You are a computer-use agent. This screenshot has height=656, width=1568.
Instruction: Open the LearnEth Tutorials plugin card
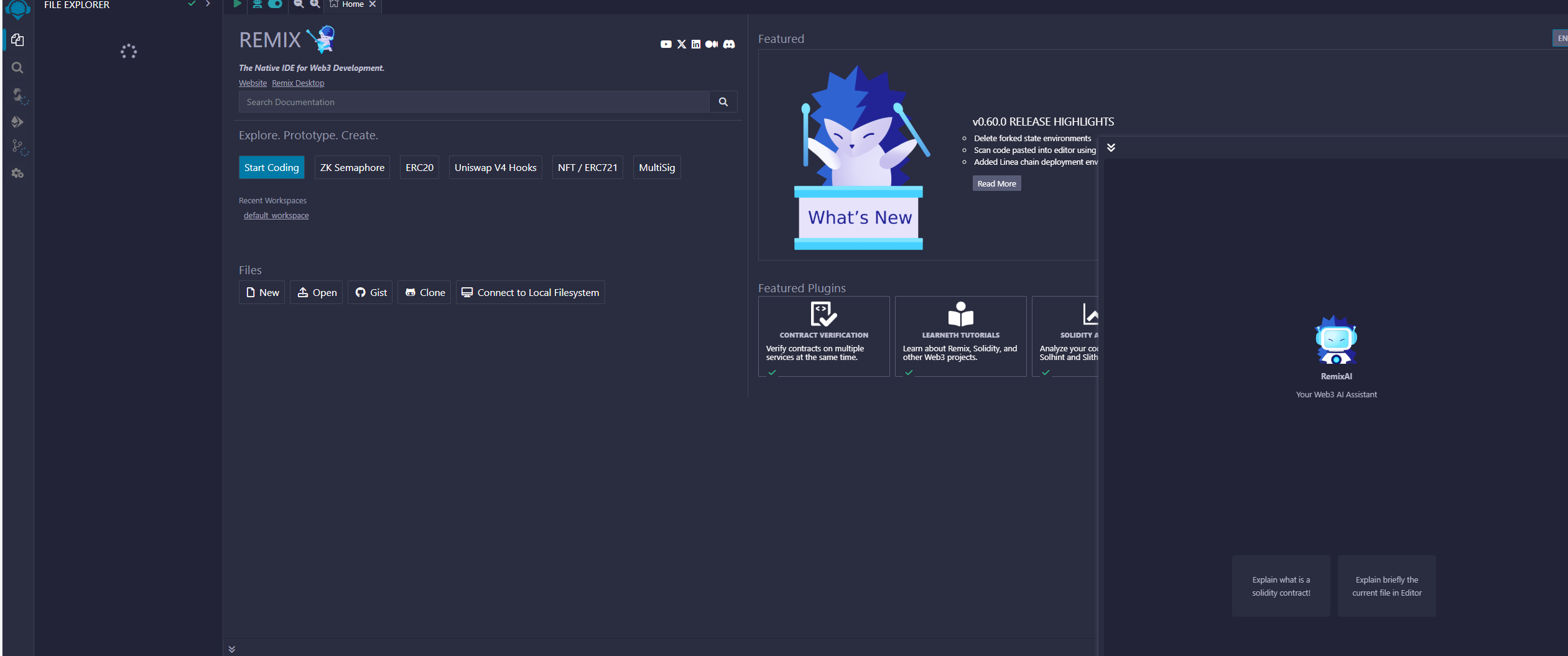click(961, 336)
